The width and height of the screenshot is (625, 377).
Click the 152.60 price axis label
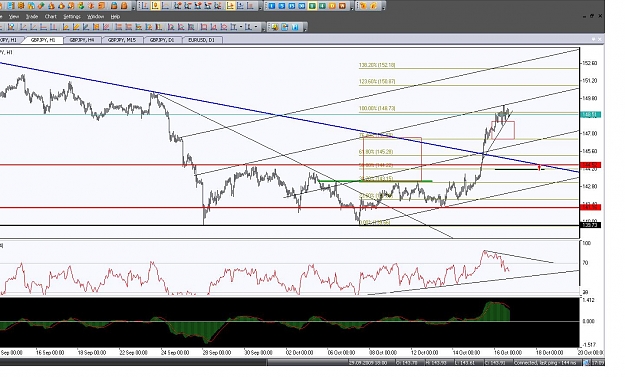[590, 63]
